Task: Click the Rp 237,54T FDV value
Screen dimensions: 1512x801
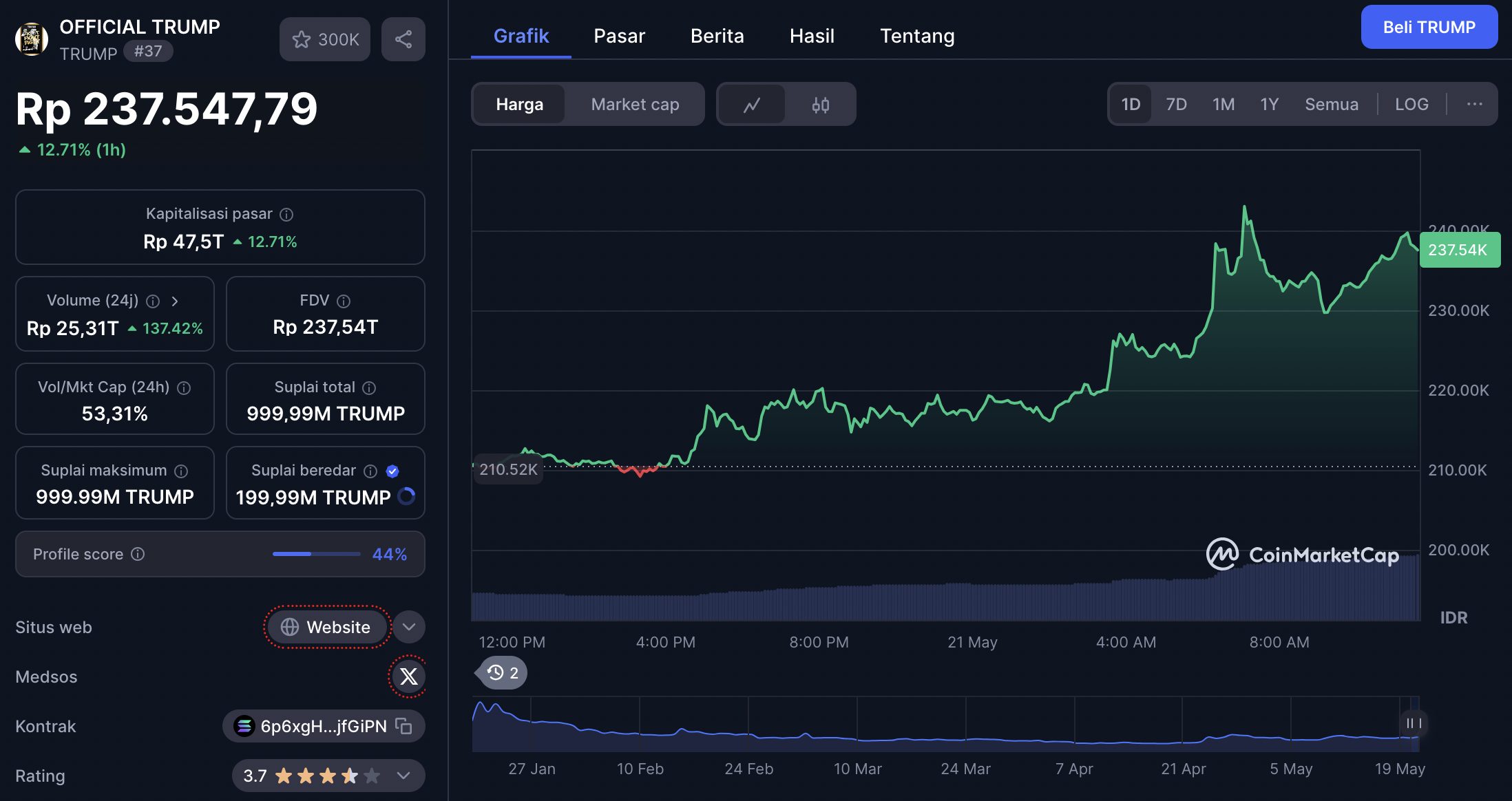Action: click(x=326, y=327)
